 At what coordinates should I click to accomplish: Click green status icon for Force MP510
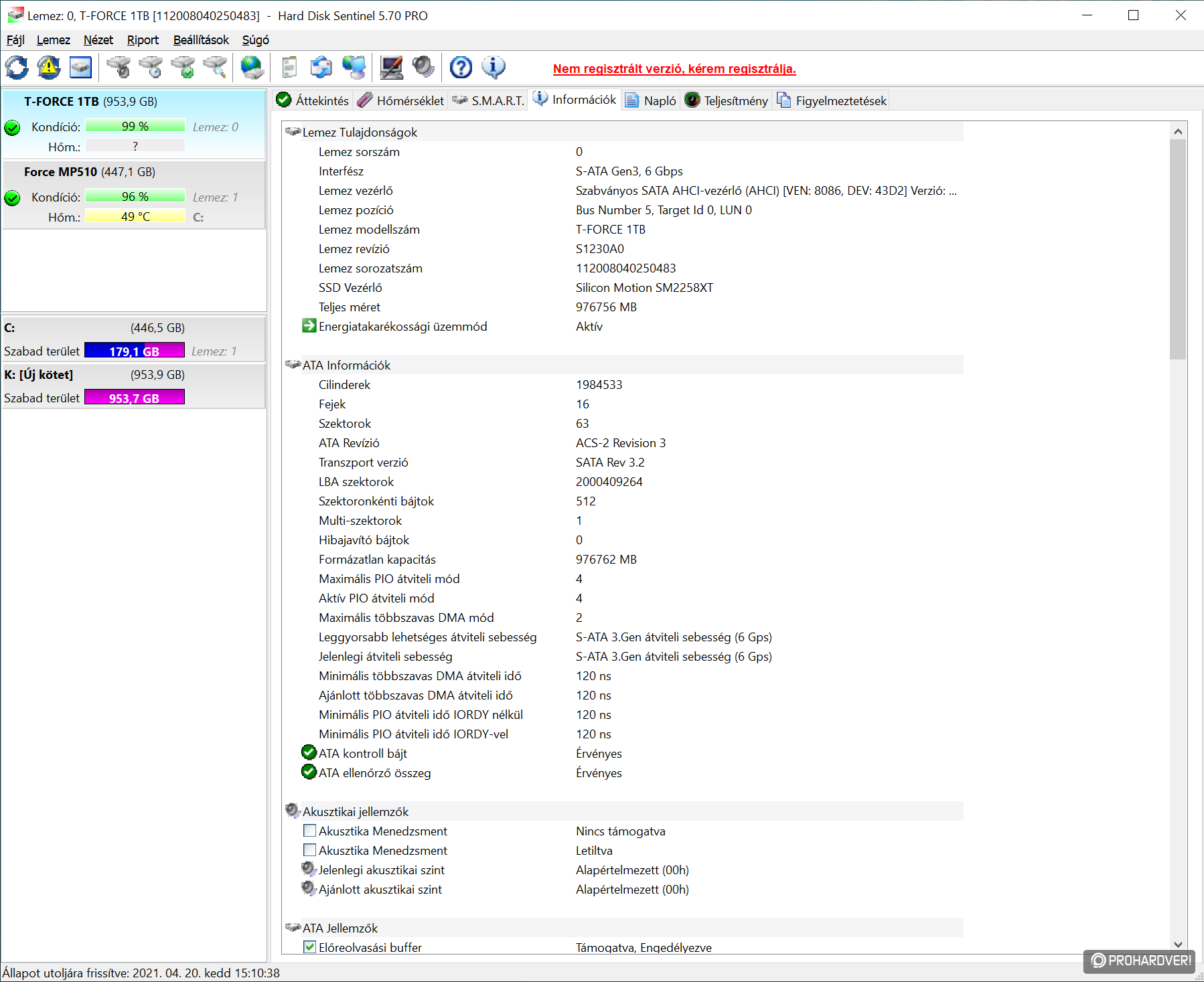12,197
